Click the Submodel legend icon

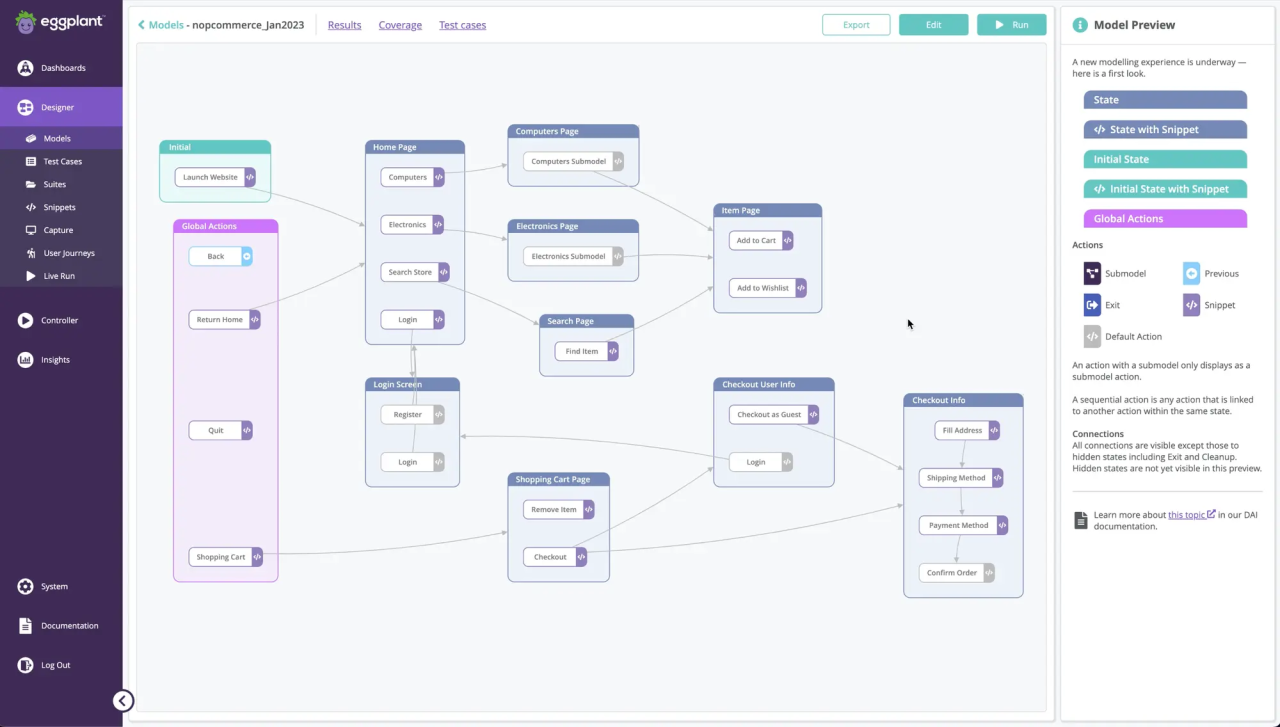pyautogui.click(x=1092, y=273)
